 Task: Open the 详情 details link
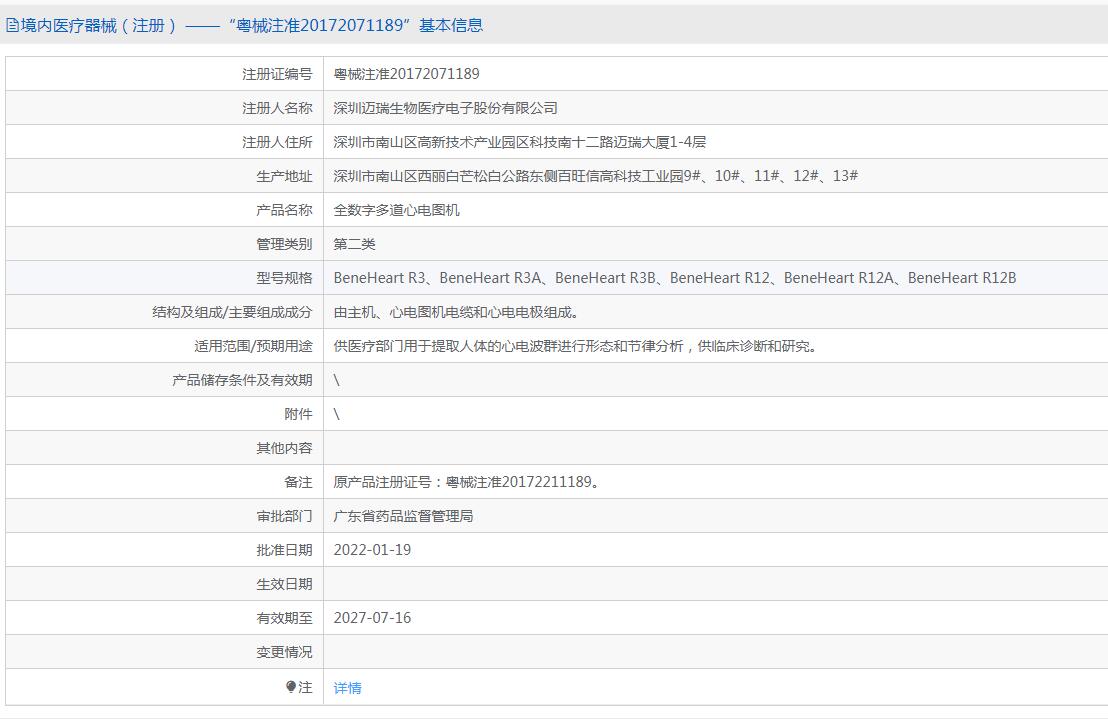click(348, 688)
